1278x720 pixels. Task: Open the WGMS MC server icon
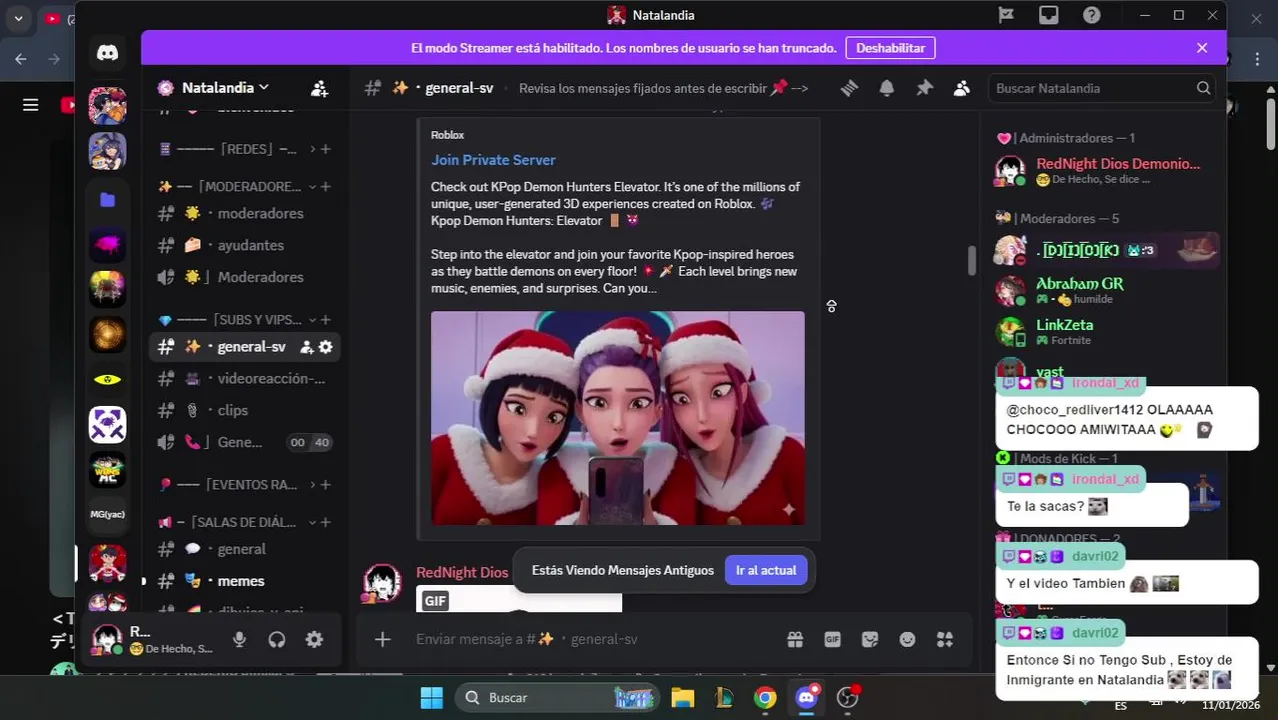coord(107,469)
